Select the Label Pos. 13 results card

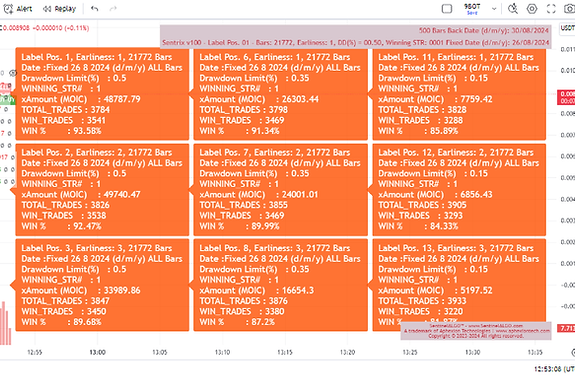[x=459, y=285]
